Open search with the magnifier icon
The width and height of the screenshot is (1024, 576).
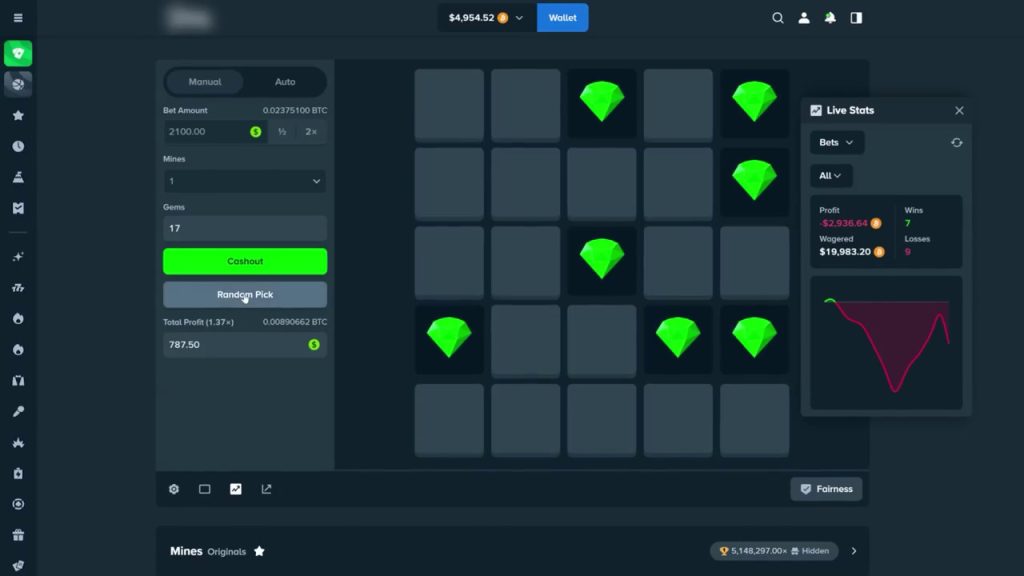[x=778, y=18]
